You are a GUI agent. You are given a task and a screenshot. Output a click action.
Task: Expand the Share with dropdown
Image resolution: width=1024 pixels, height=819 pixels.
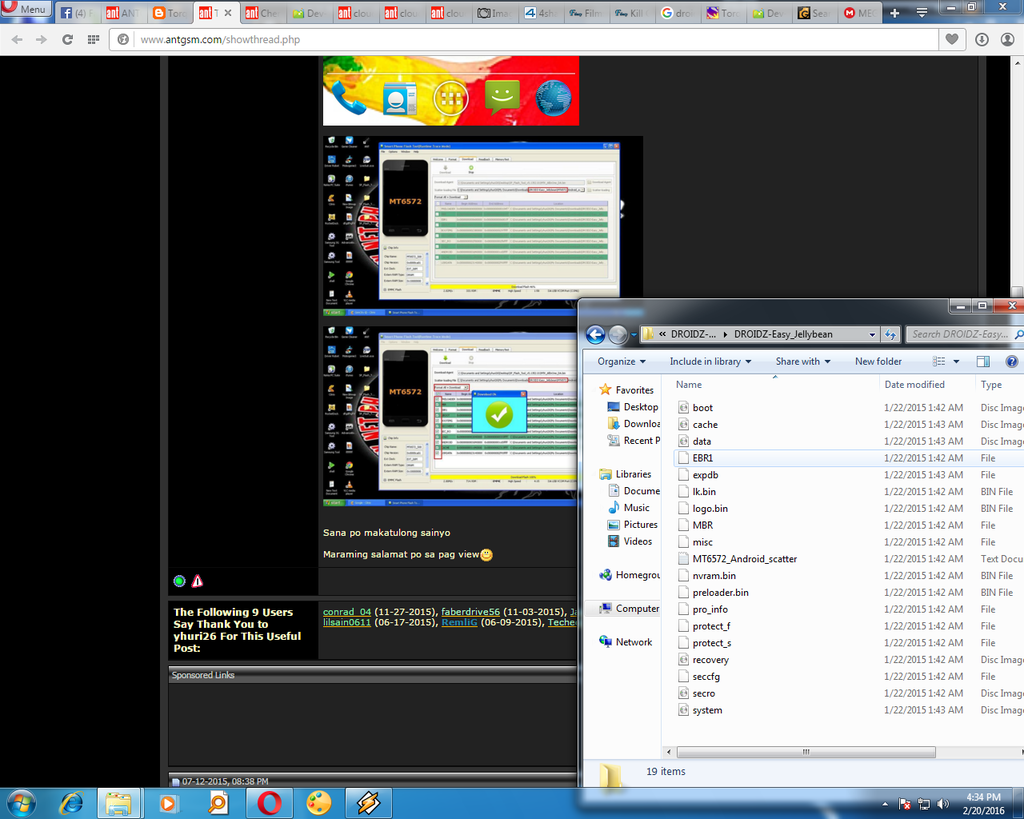tap(802, 361)
